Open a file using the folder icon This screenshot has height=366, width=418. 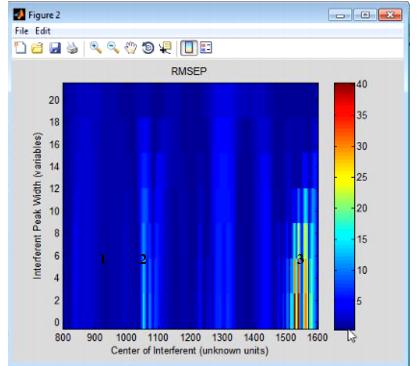pos(37,48)
